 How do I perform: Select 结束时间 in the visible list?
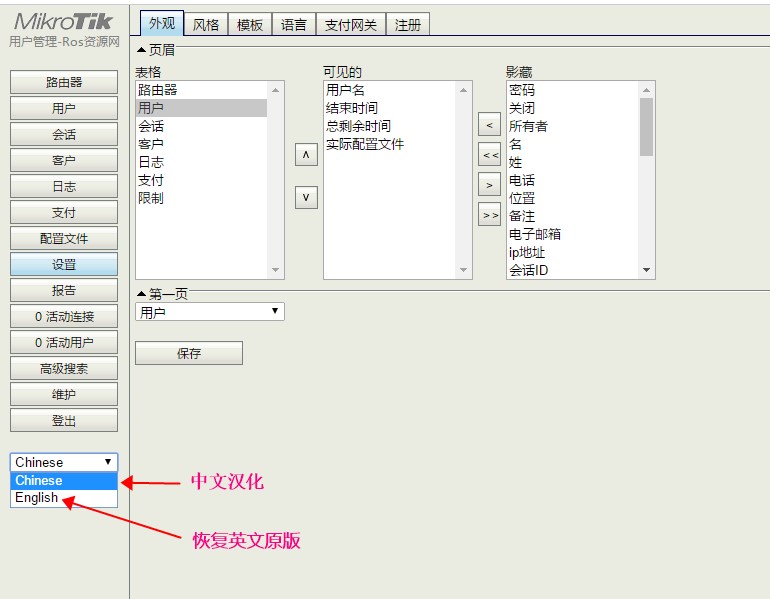(x=390, y=108)
